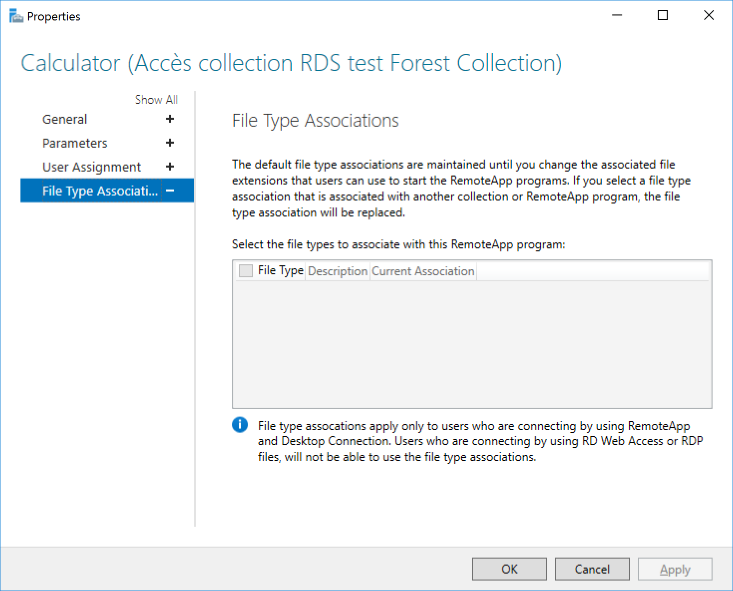Click the Apply button
Image resolution: width=733 pixels, height=591 pixels.
[675, 569]
